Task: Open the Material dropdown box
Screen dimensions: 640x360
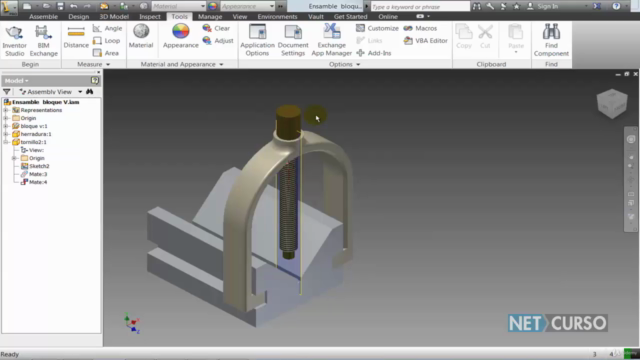Action: tap(178, 6)
